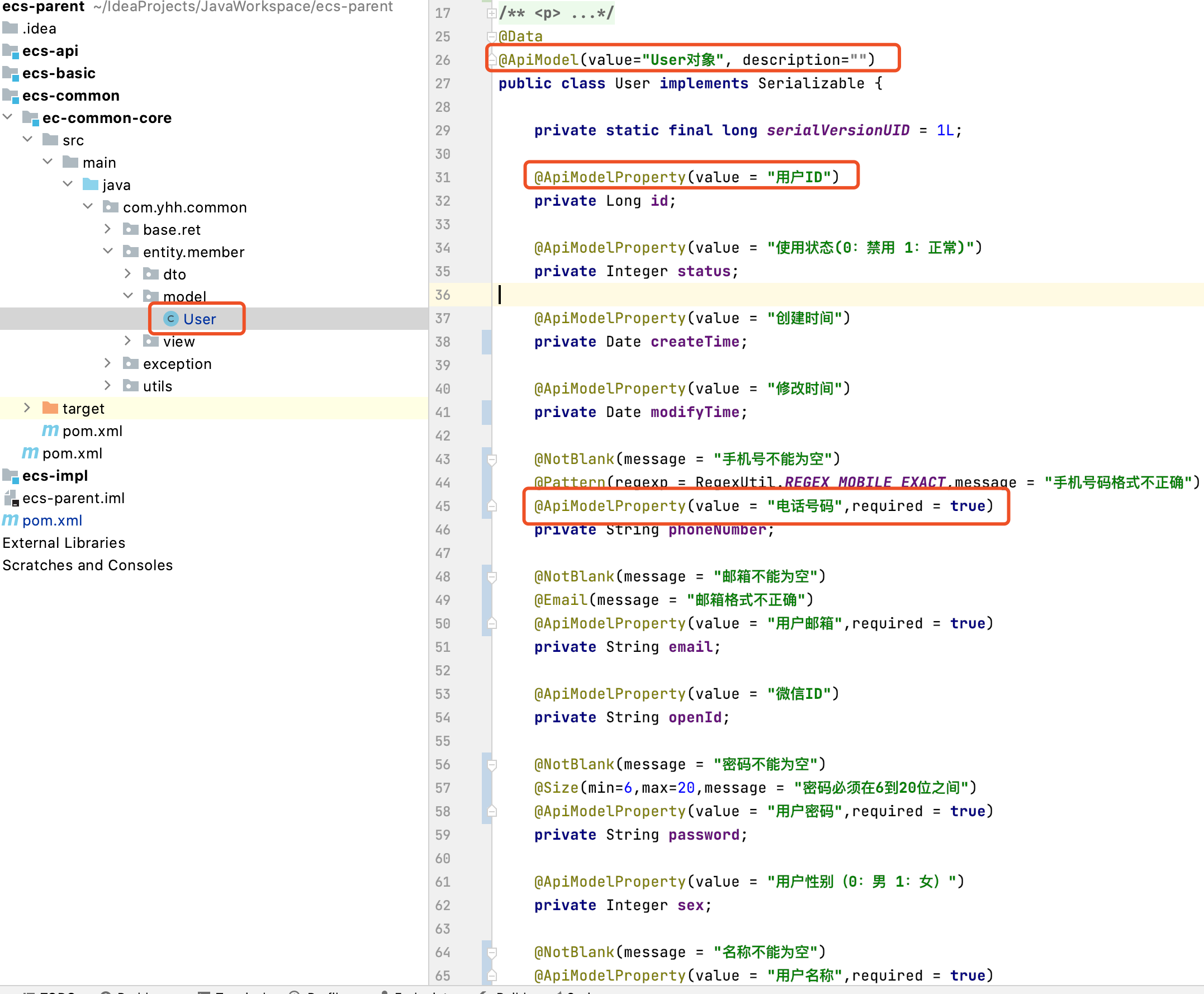Expand the base.ret package

[x=108, y=229]
